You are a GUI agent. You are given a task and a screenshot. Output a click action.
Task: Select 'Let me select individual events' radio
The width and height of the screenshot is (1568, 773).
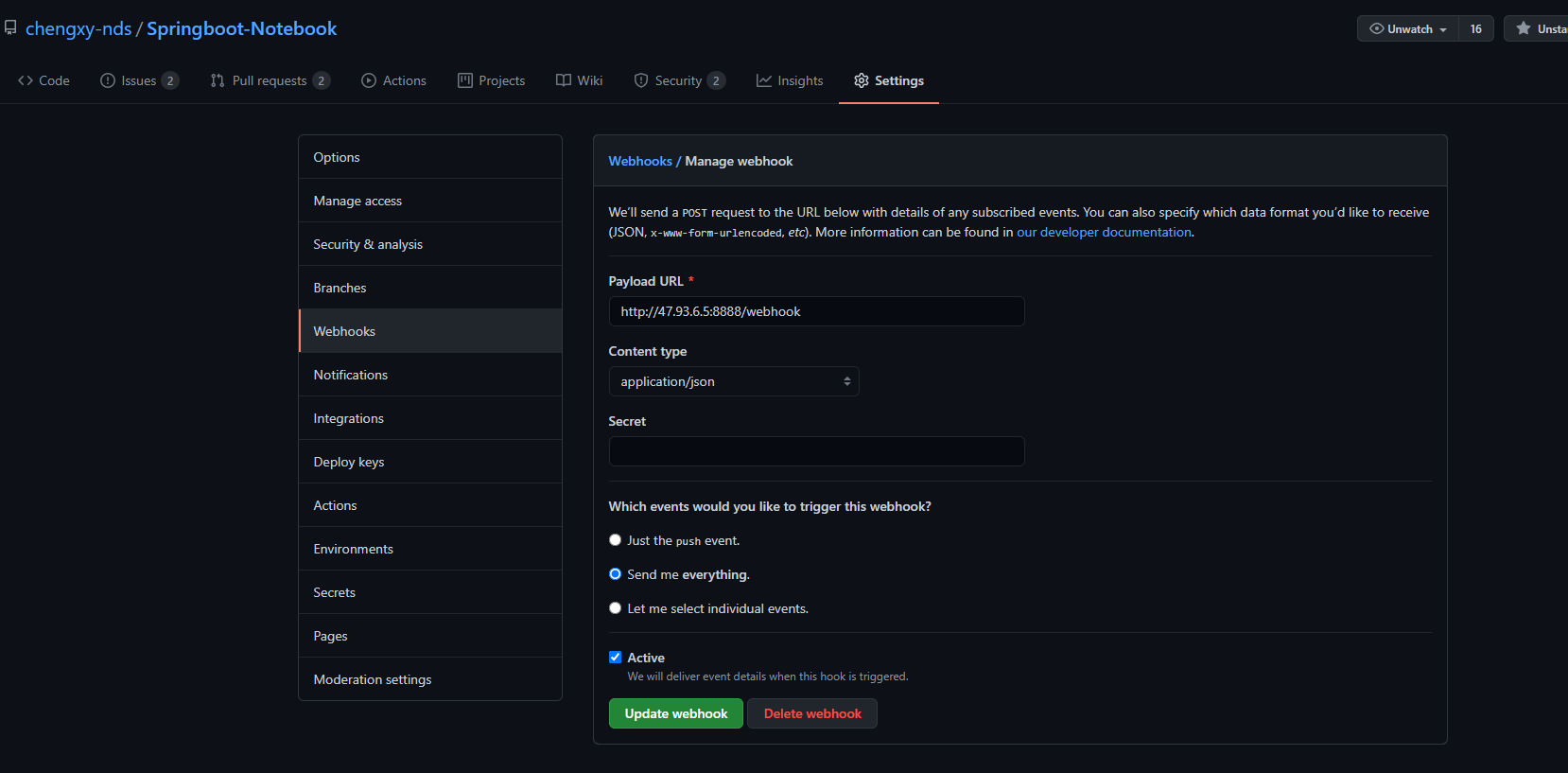pyautogui.click(x=616, y=608)
